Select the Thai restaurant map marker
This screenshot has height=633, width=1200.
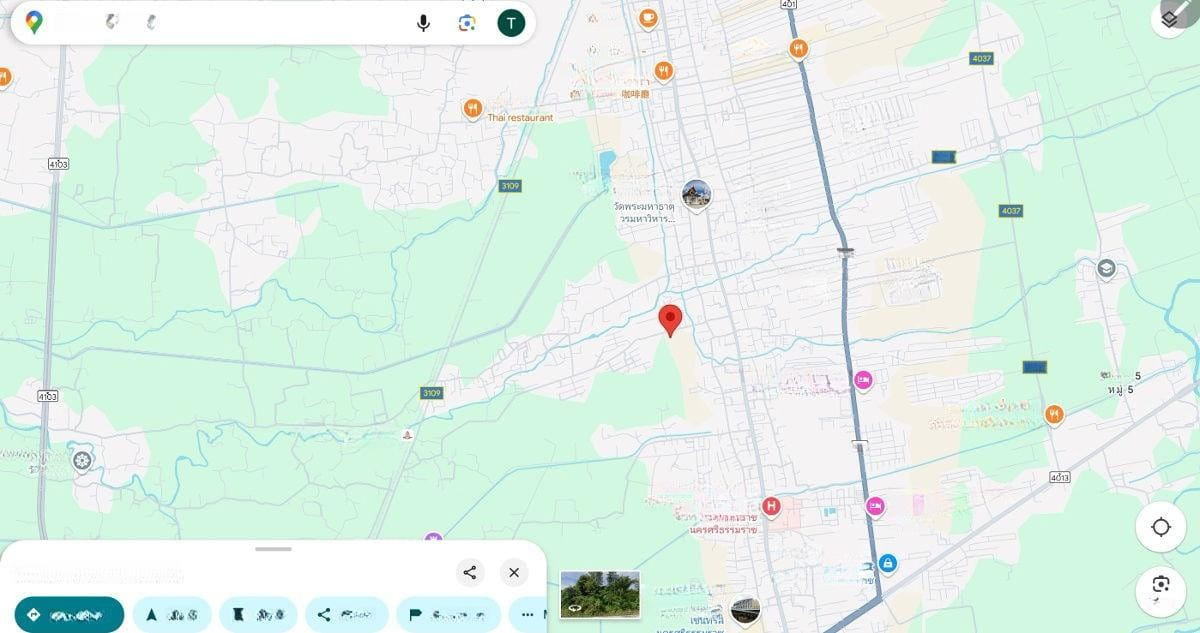(473, 109)
